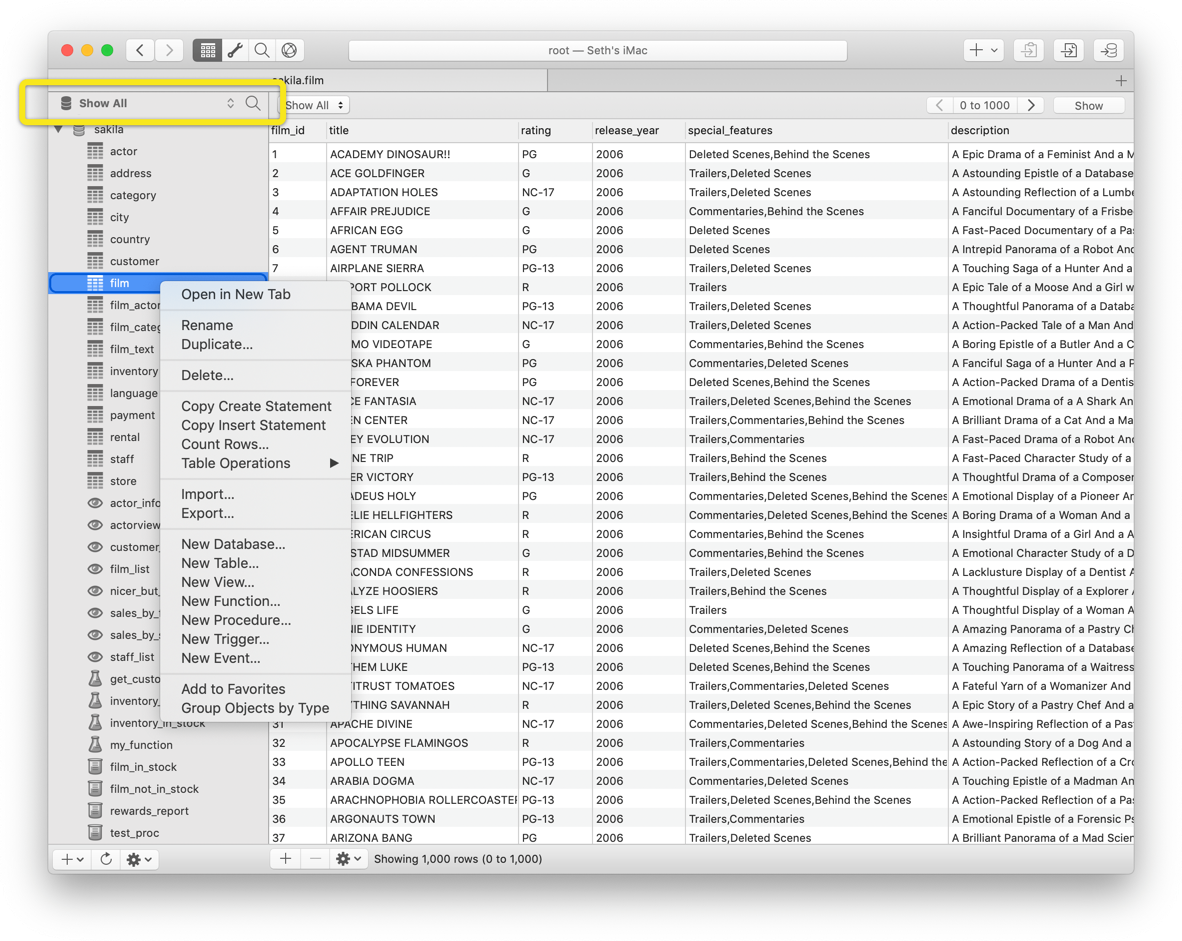Screen dimensions: 1182x941
Task: Choose Copy Create Statement
Action: (256, 406)
